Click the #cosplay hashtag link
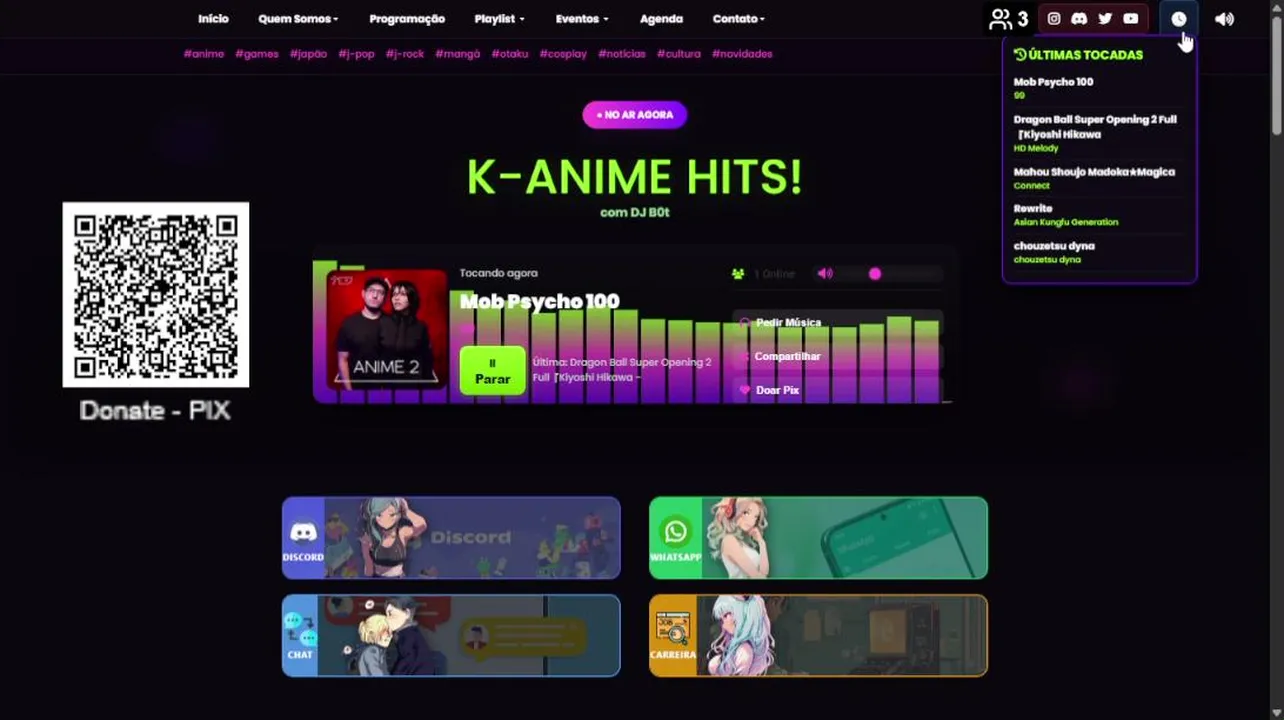The height and width of the screenshot is (720, 1284). click(x=563, y=54)
